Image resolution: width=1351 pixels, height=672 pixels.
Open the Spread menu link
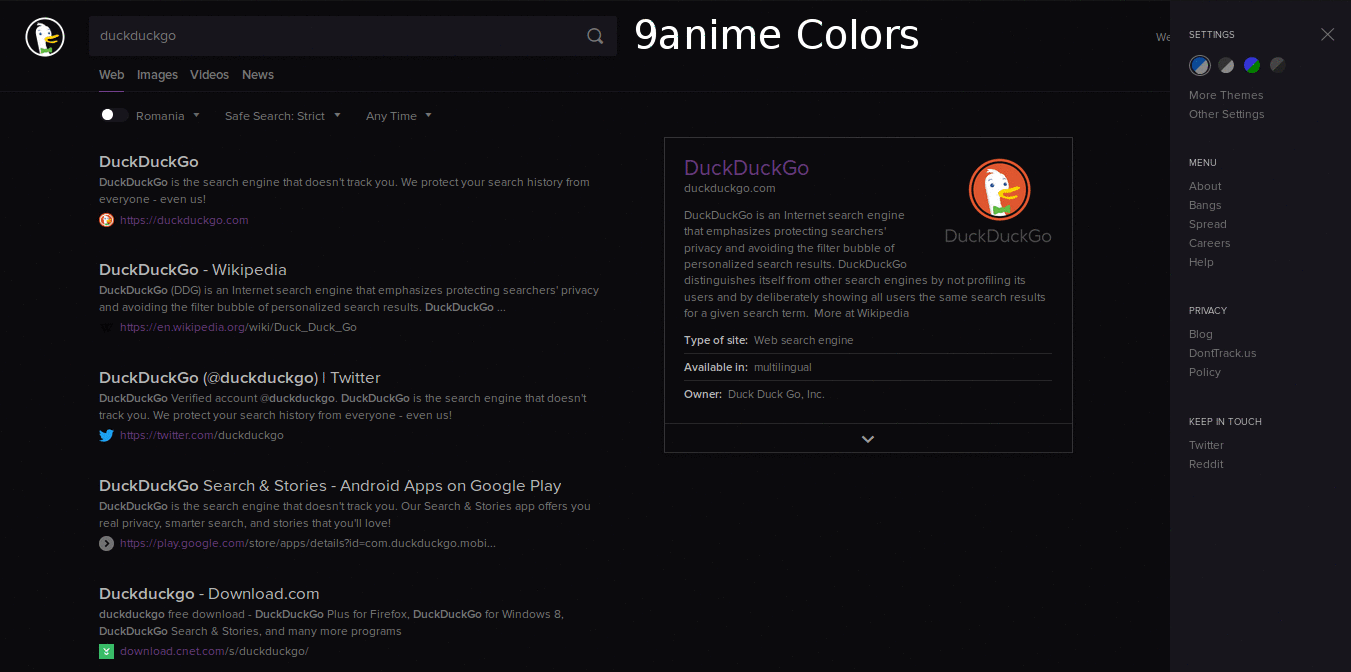point(1208,224)
